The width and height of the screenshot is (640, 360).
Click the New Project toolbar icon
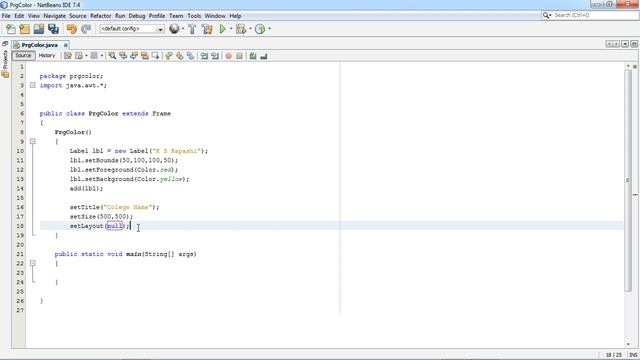pos(25,29)
